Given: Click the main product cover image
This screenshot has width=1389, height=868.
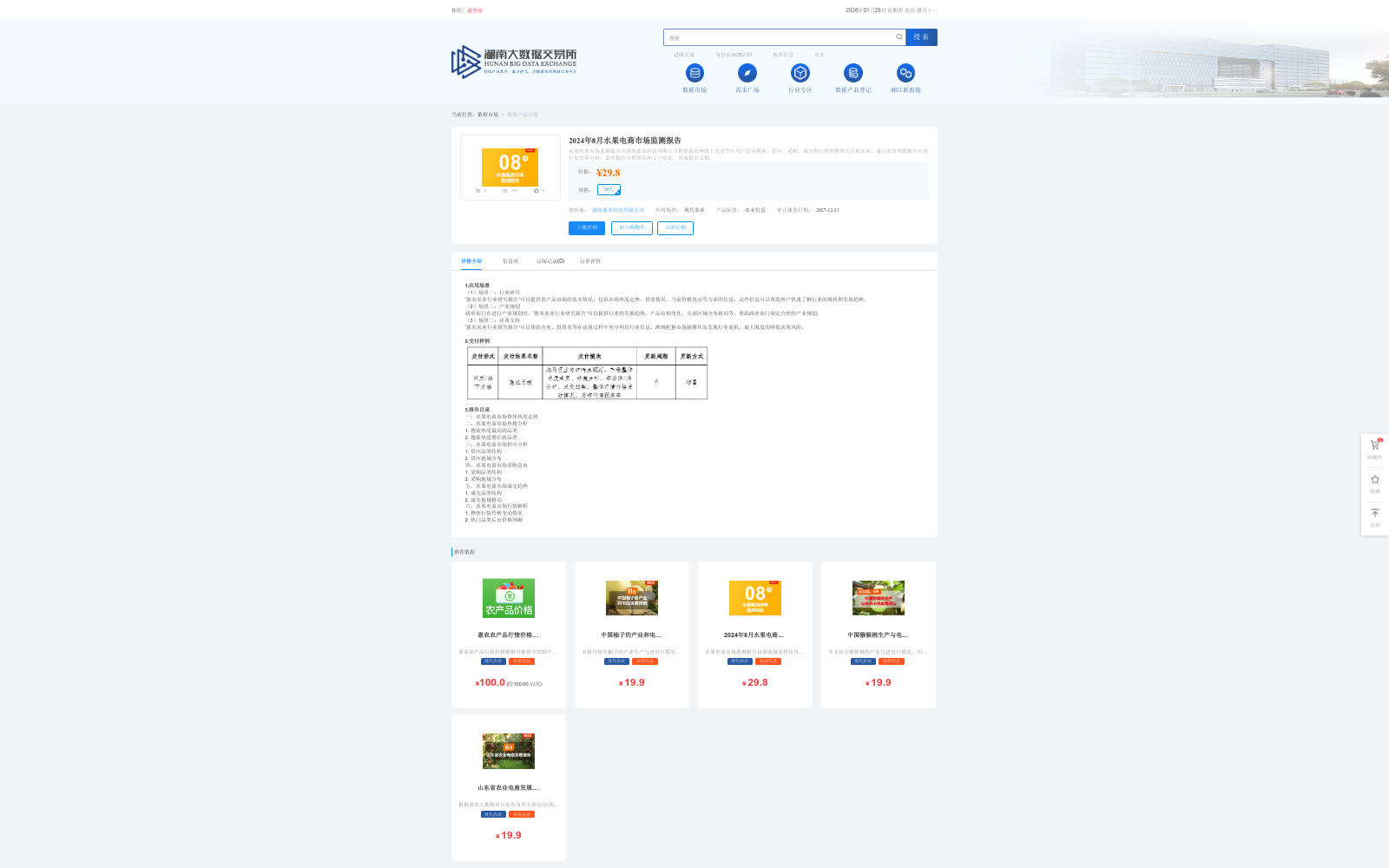Looking at the screenshot, I should (510, 167).
